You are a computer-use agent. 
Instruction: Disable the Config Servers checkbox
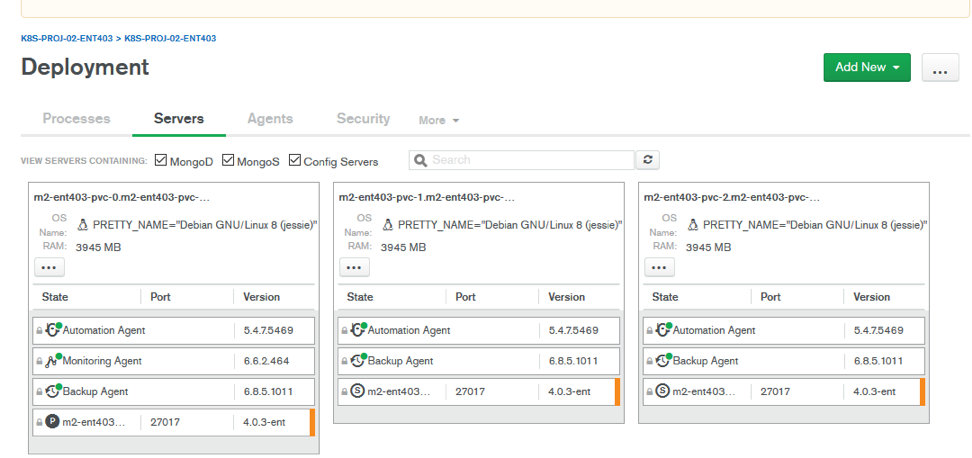point(295,161)
